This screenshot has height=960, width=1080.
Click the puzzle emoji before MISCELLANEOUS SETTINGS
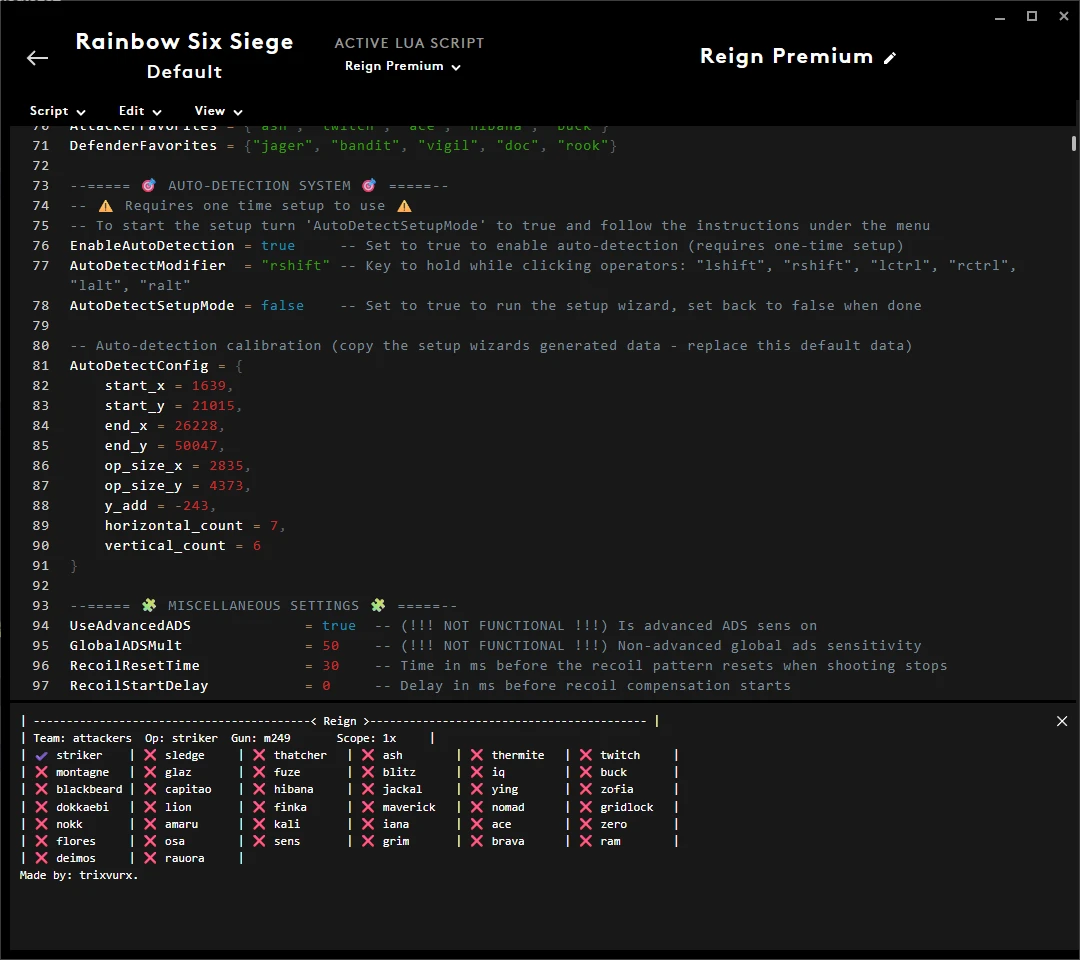click(x=149, y=606)
